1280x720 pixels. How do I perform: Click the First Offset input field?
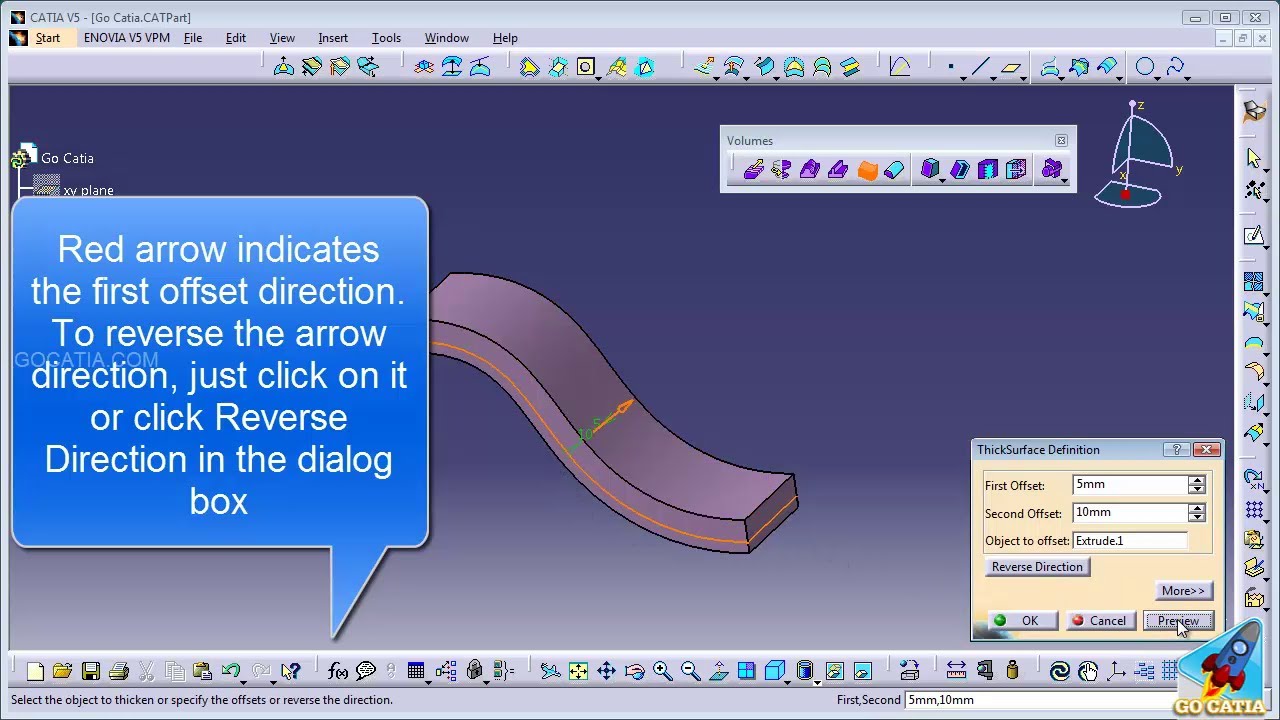(x=1130, y=485)
